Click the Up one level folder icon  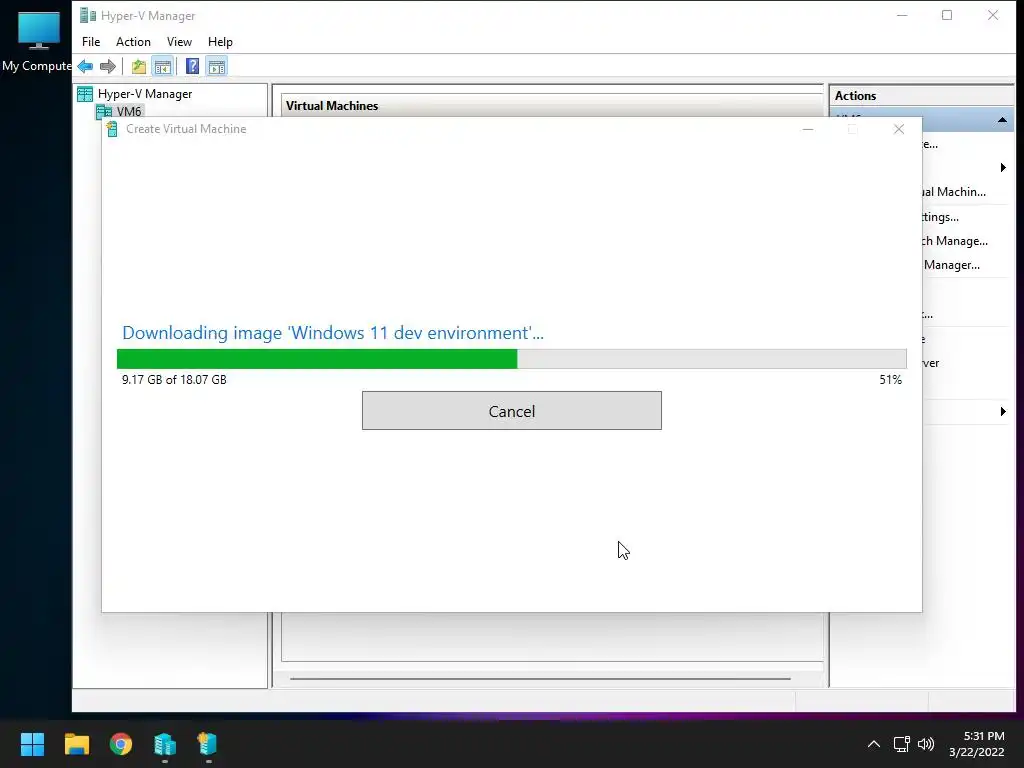pos(138,66)
